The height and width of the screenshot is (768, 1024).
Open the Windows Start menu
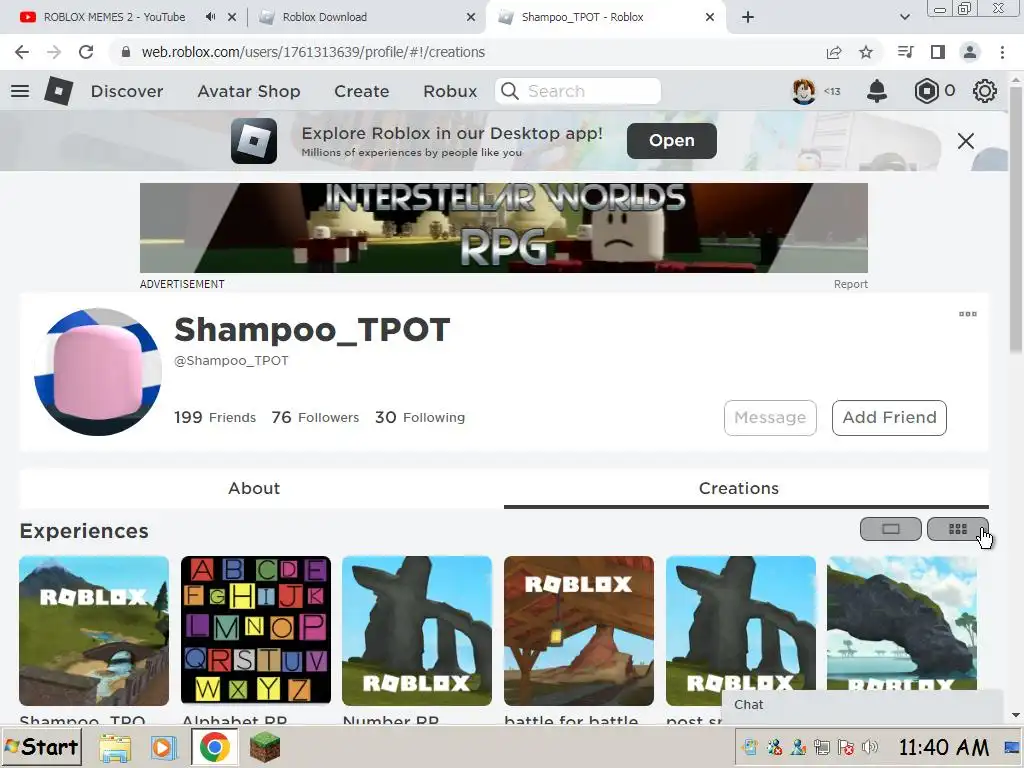pyautogui.click(x=42, y=746)
